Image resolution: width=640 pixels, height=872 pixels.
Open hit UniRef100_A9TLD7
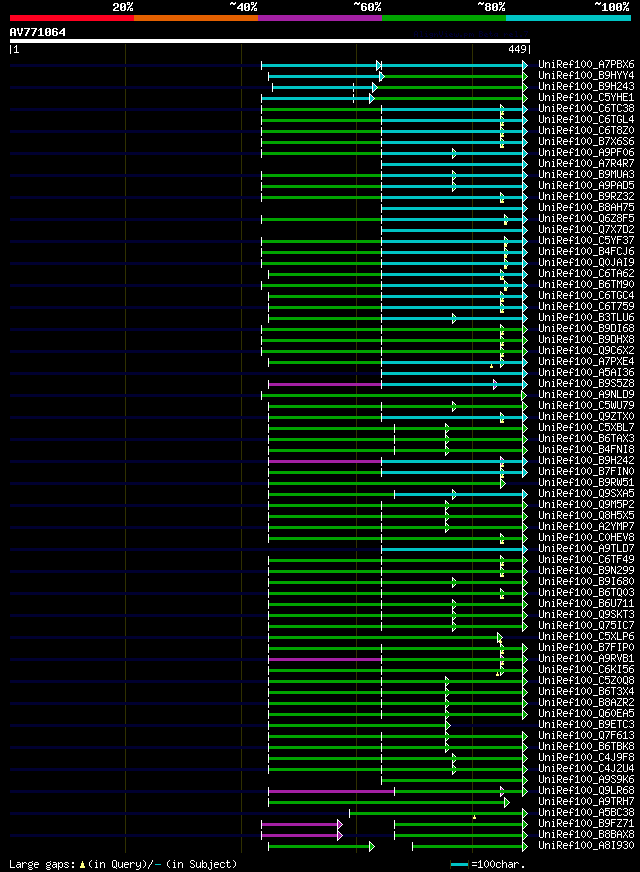pyautogui.click(x=586, y=549)
